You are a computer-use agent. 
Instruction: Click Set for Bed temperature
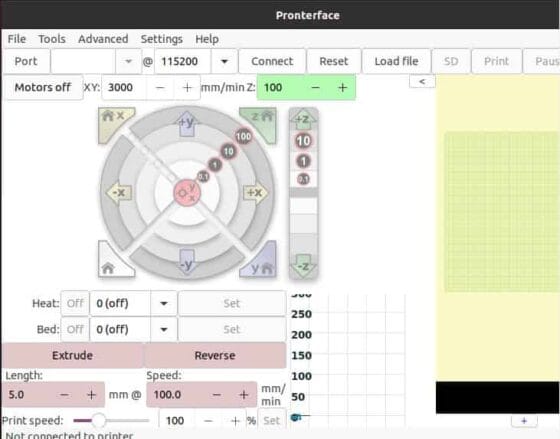pyautogui.click(x=231, y=329)
